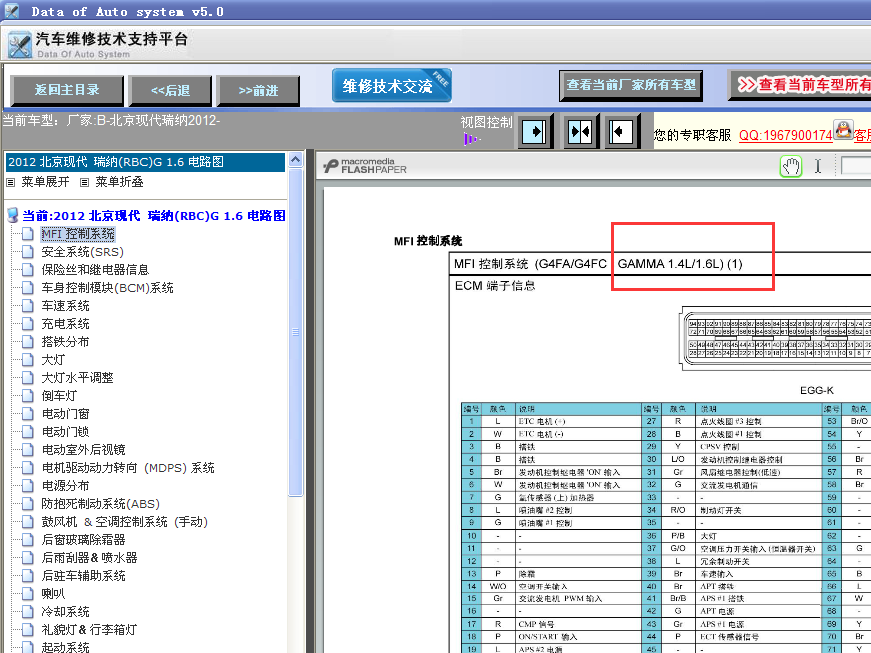Click the document icon beside 大灯

[x=28, y=360]
